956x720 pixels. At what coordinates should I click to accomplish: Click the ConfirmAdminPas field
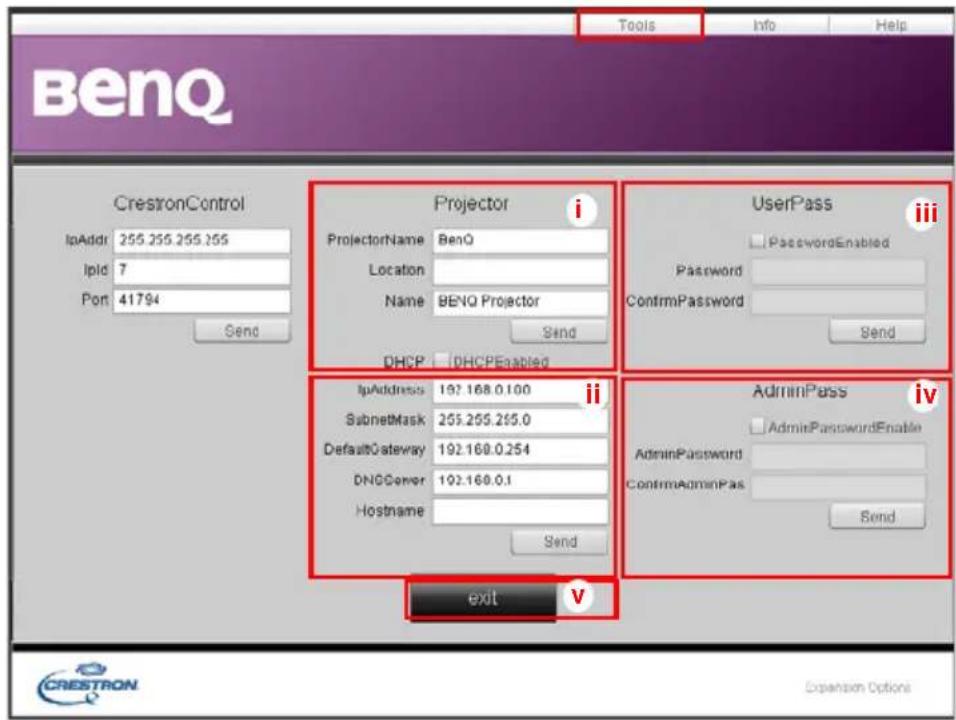[x=838, y=486]
